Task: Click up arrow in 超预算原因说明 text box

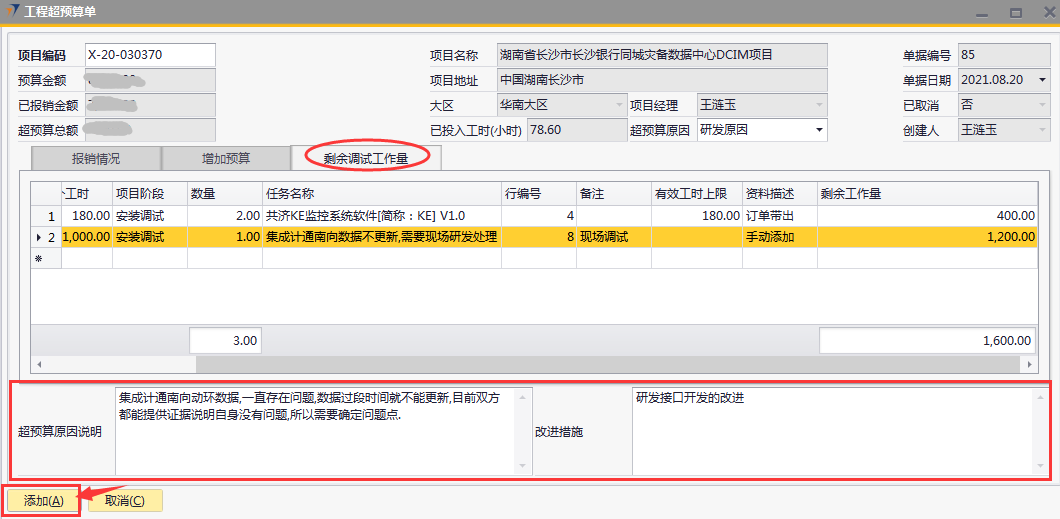Action: coord(521,397)
